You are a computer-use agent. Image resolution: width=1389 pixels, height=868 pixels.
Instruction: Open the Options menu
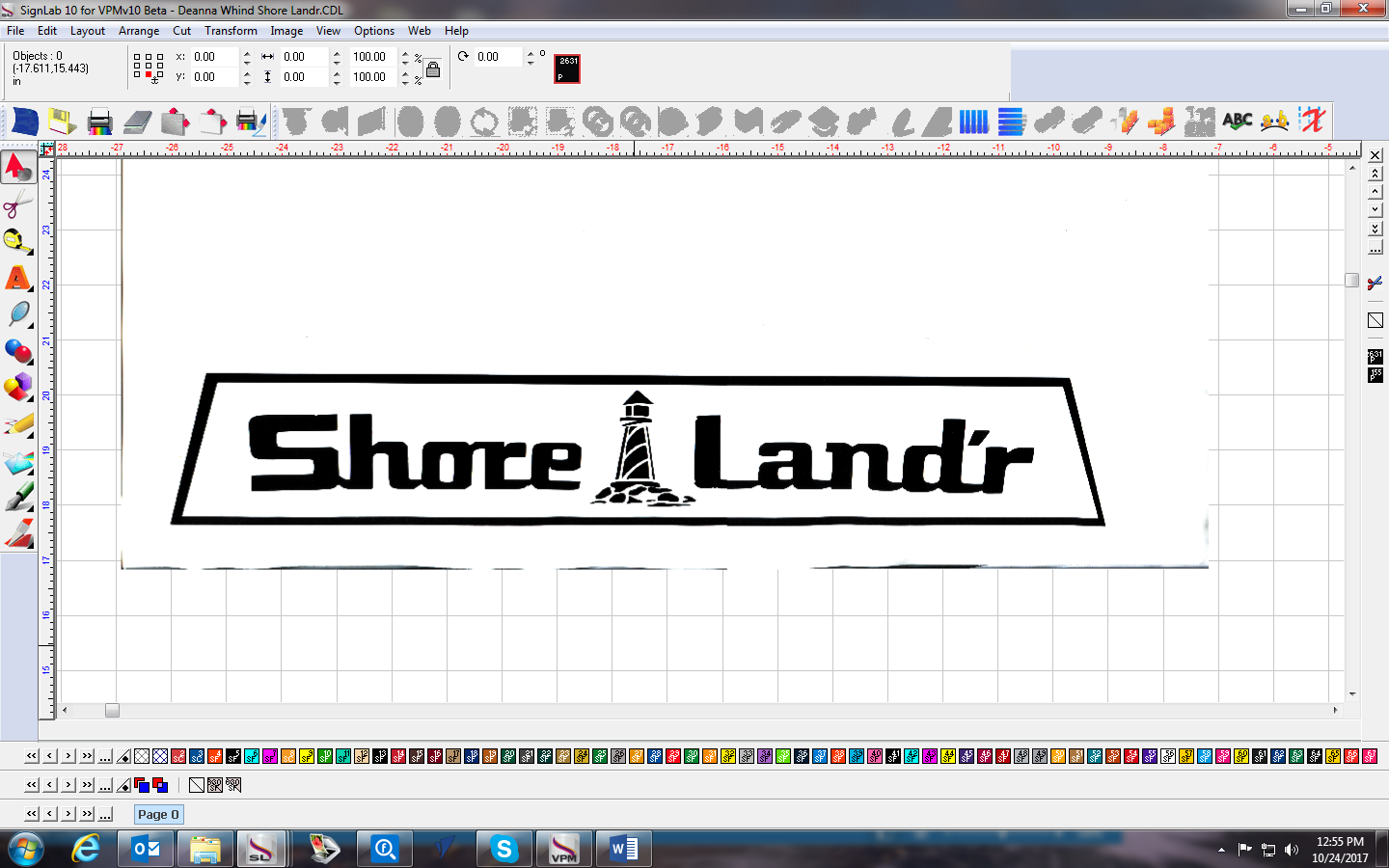click(374, 31)
